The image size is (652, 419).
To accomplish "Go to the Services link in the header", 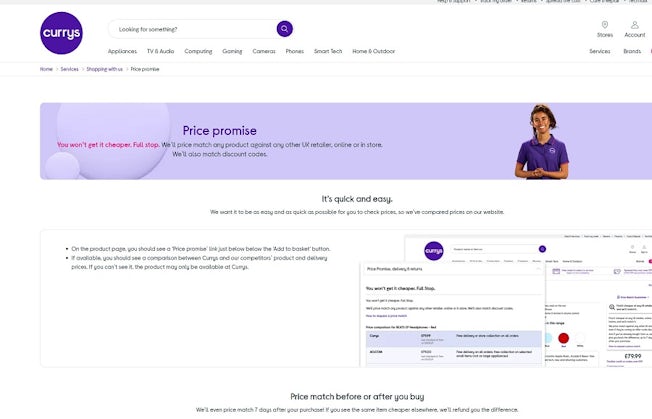I will click(x=599, y=51).
